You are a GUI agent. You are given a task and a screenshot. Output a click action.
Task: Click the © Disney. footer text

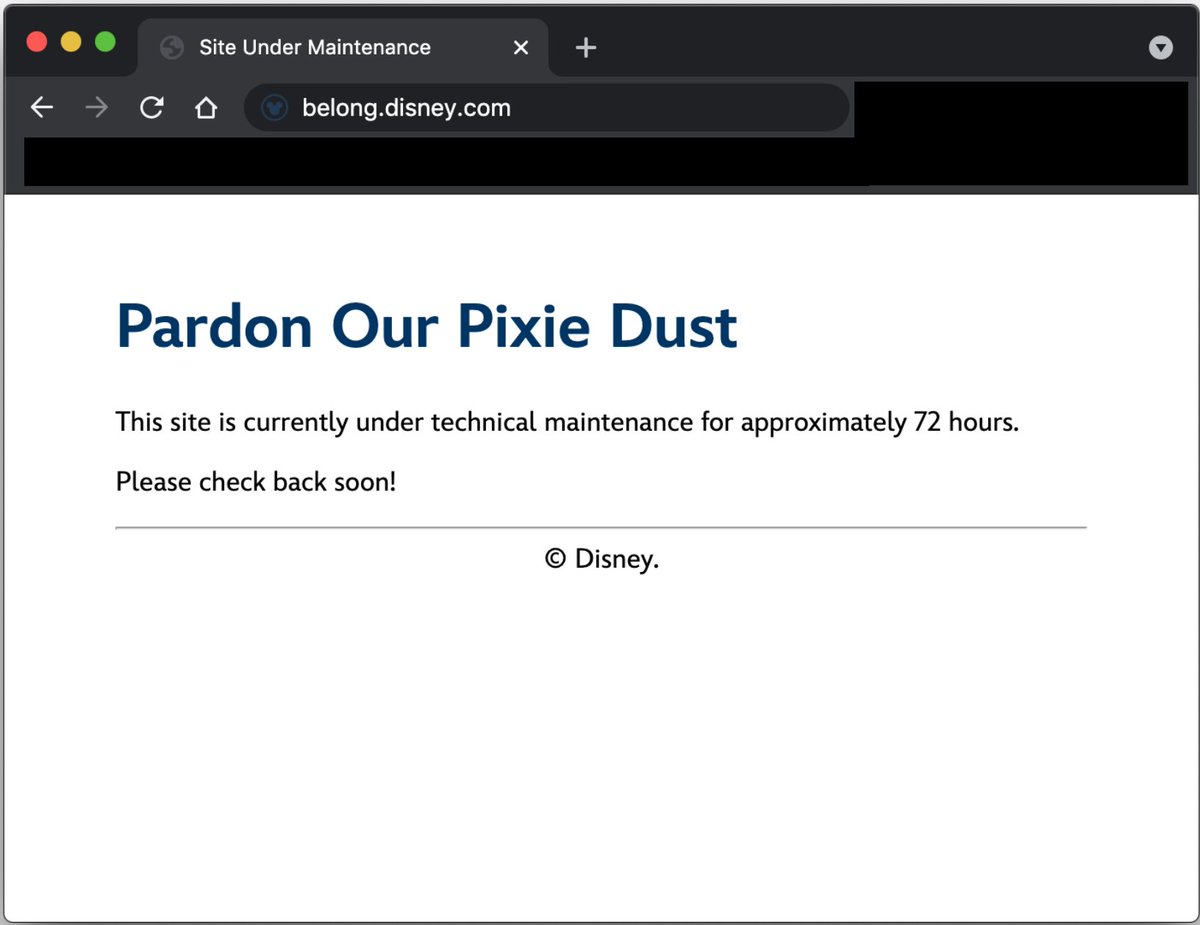[x=602, y=558]
